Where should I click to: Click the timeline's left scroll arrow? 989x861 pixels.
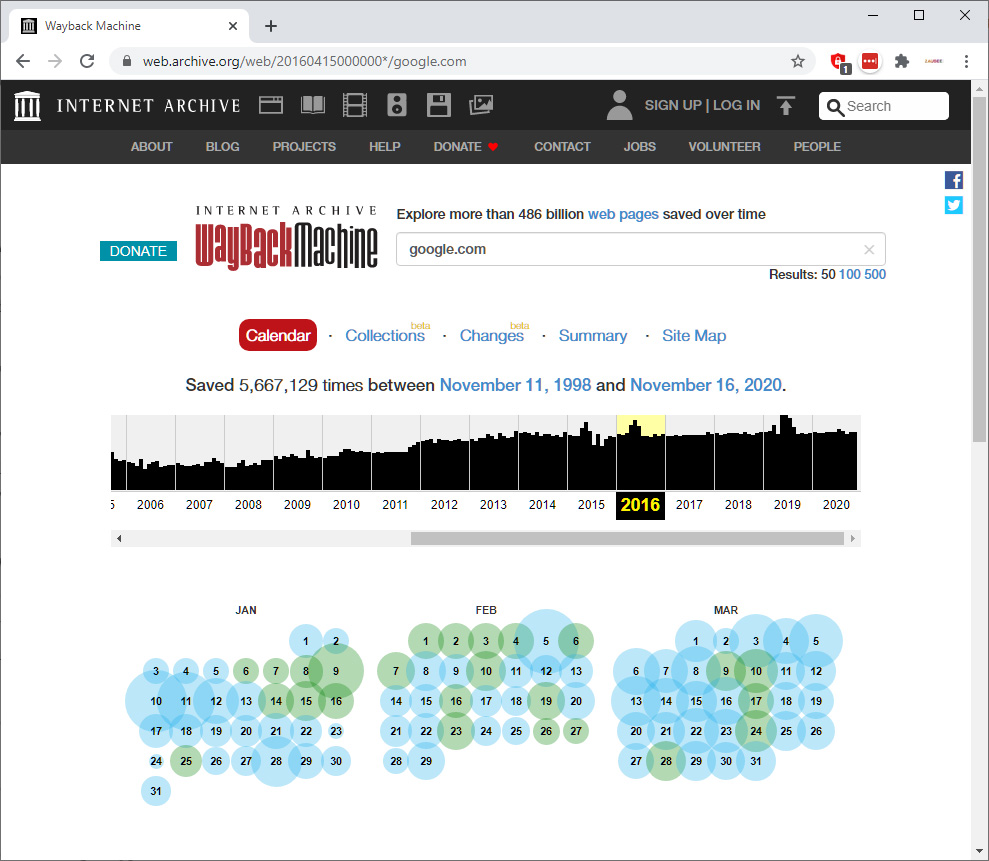click(x=119, y=539)
